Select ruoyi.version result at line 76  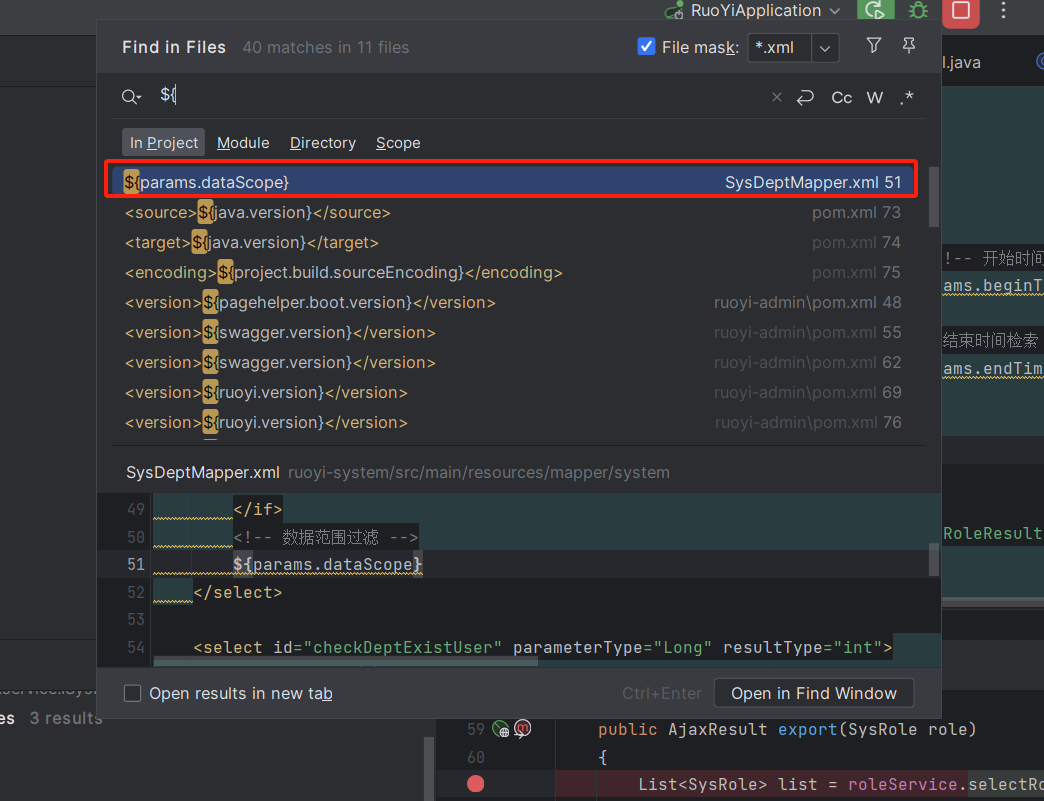(511, 422)
